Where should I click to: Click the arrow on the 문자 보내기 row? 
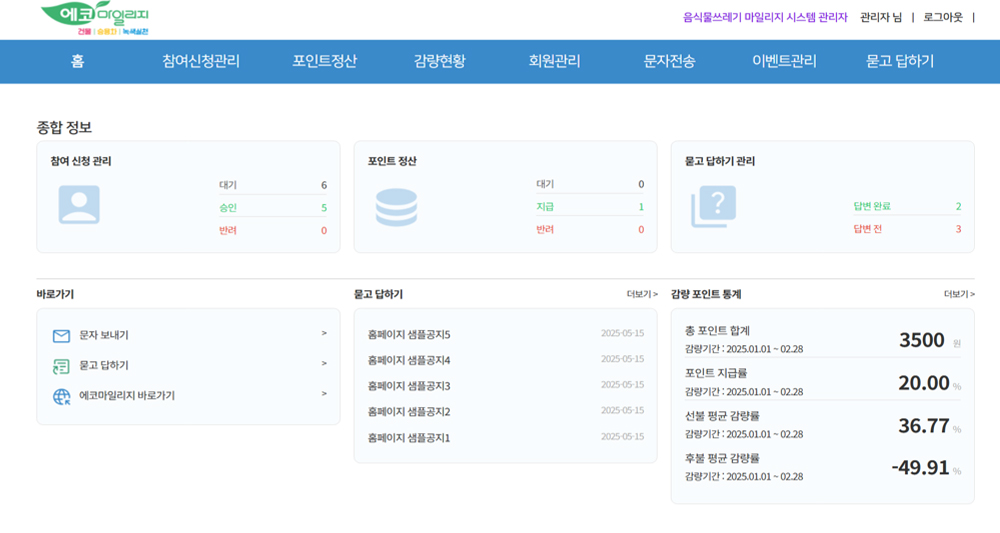pos(324,334)
